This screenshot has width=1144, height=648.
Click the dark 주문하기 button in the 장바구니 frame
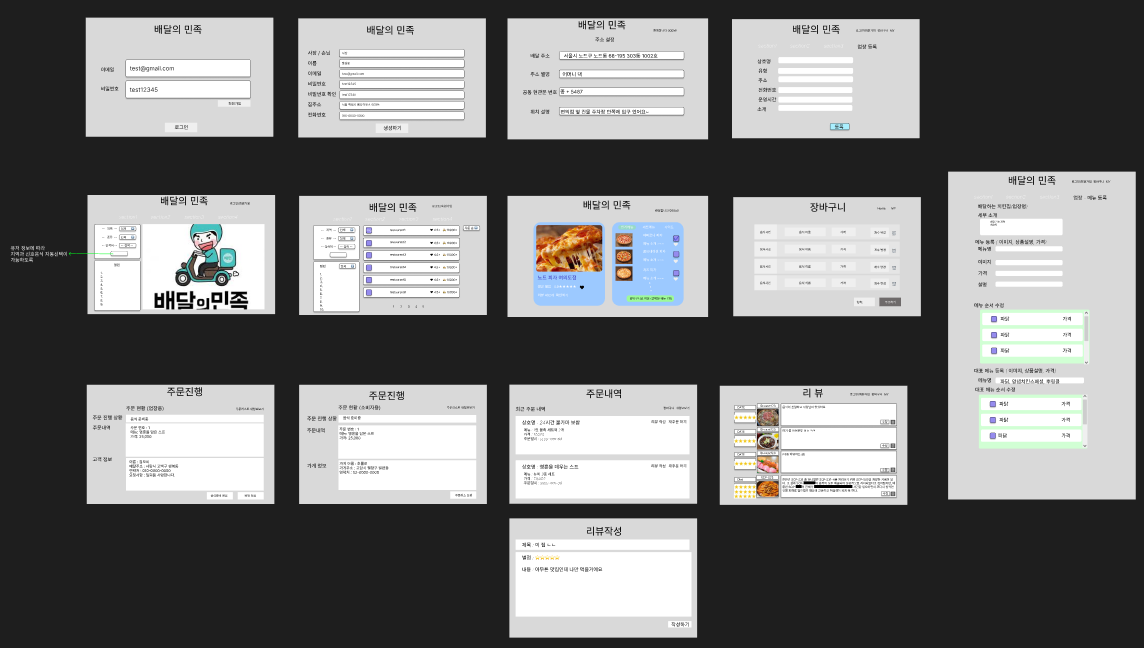point(889,302)
